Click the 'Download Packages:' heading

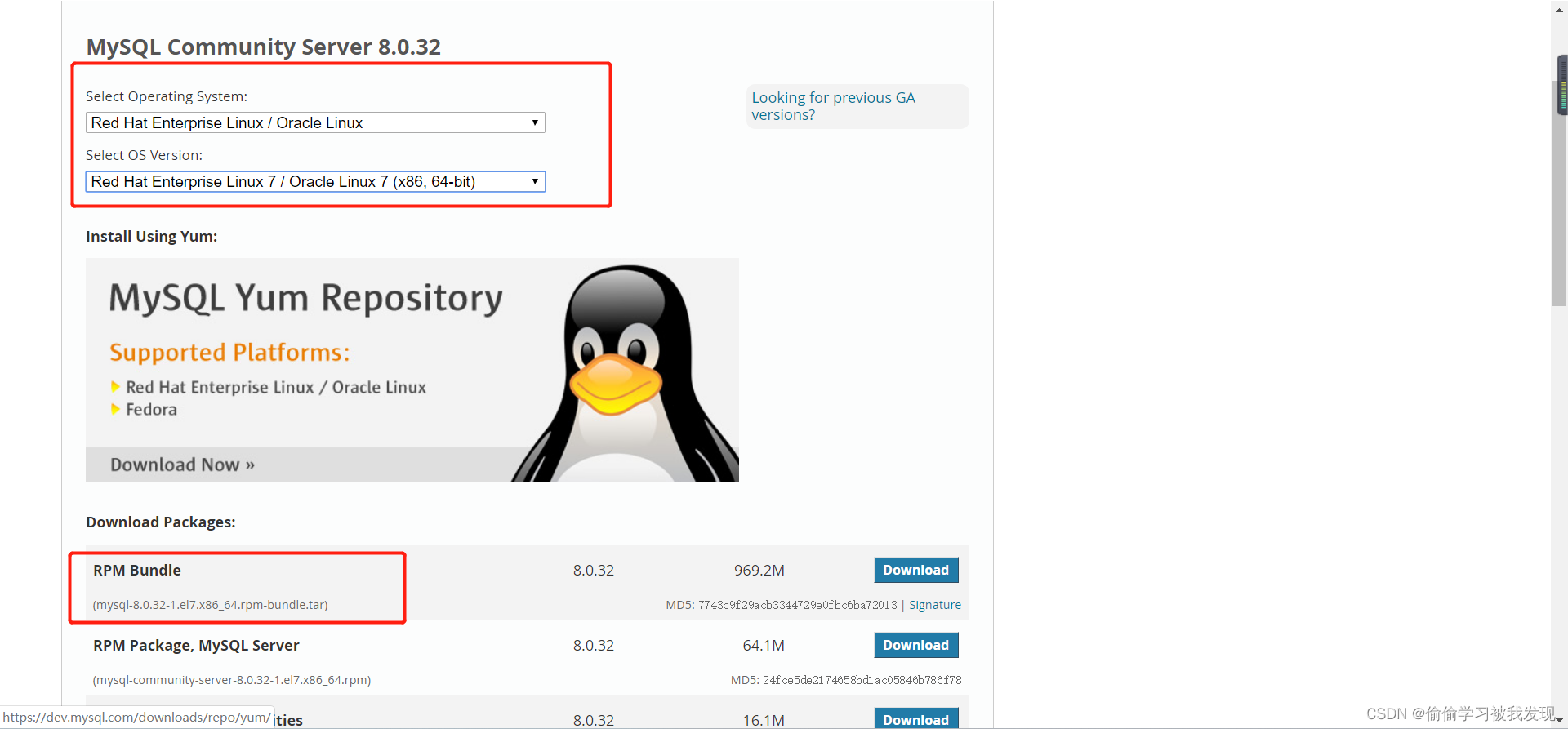click(161, 522)
